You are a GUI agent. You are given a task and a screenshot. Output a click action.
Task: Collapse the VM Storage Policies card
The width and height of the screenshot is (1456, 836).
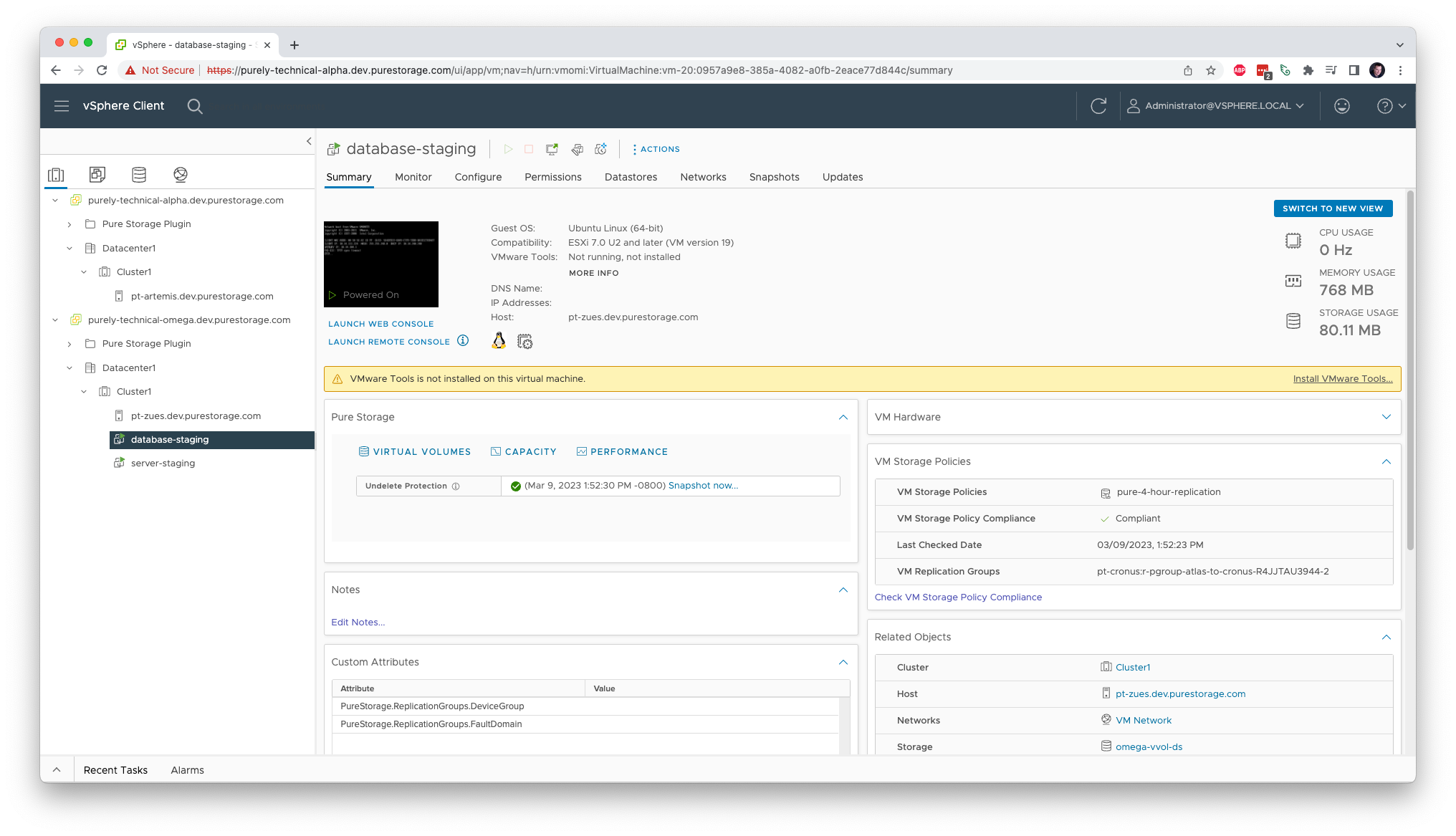pos(1386,461)
